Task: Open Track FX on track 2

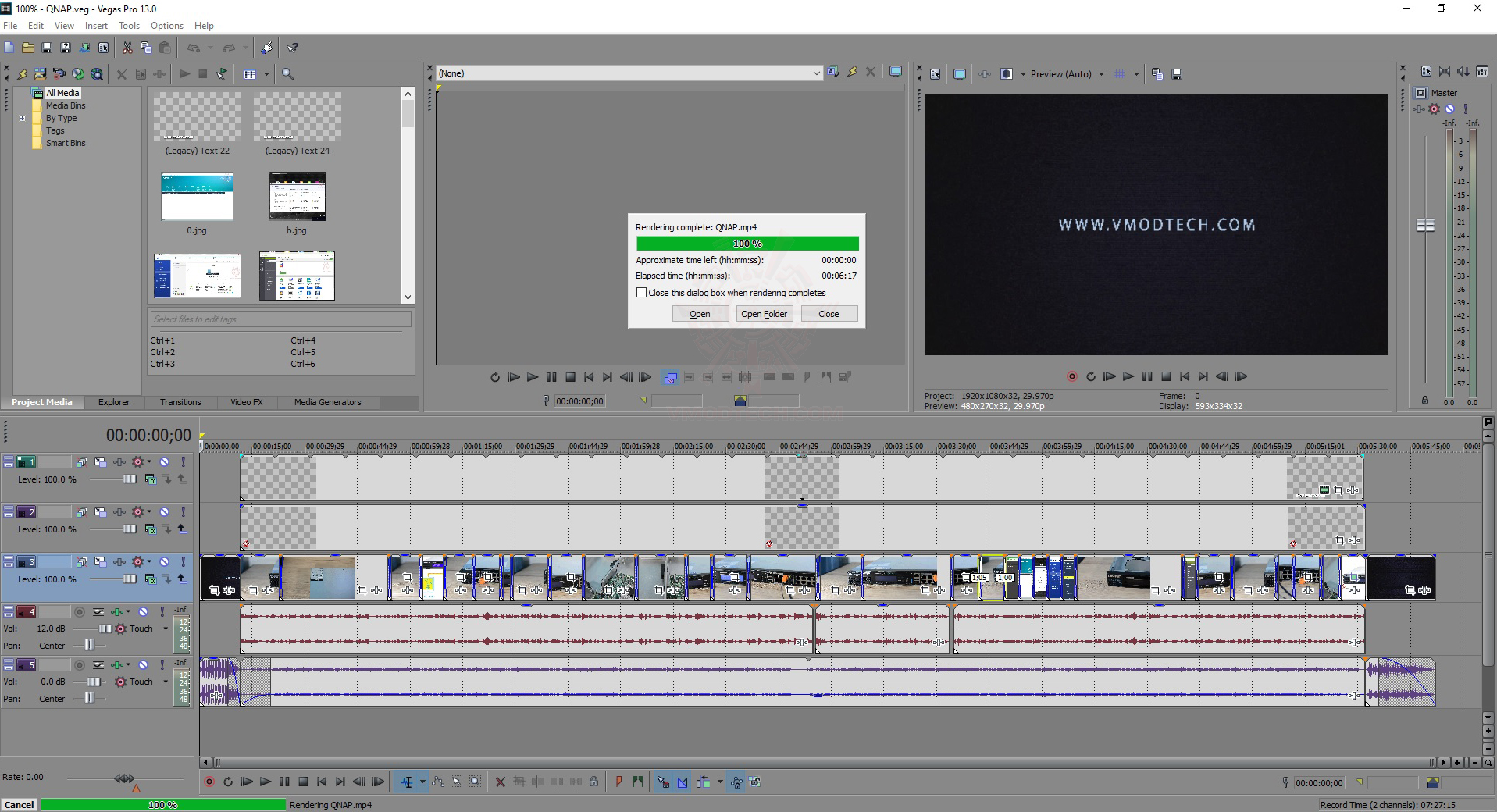Action: tap(119, 512)
